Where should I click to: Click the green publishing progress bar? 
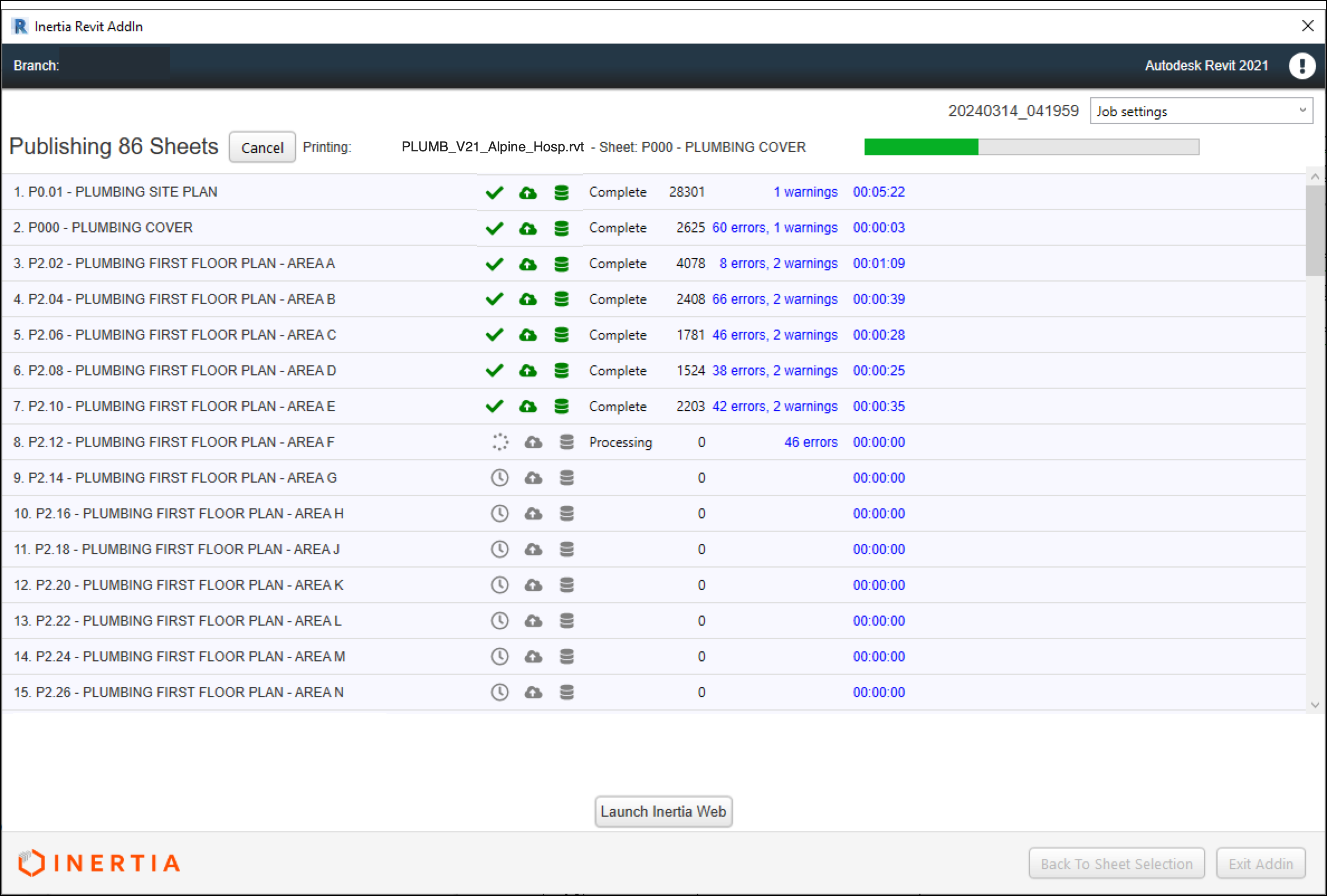click(1031, 147)
